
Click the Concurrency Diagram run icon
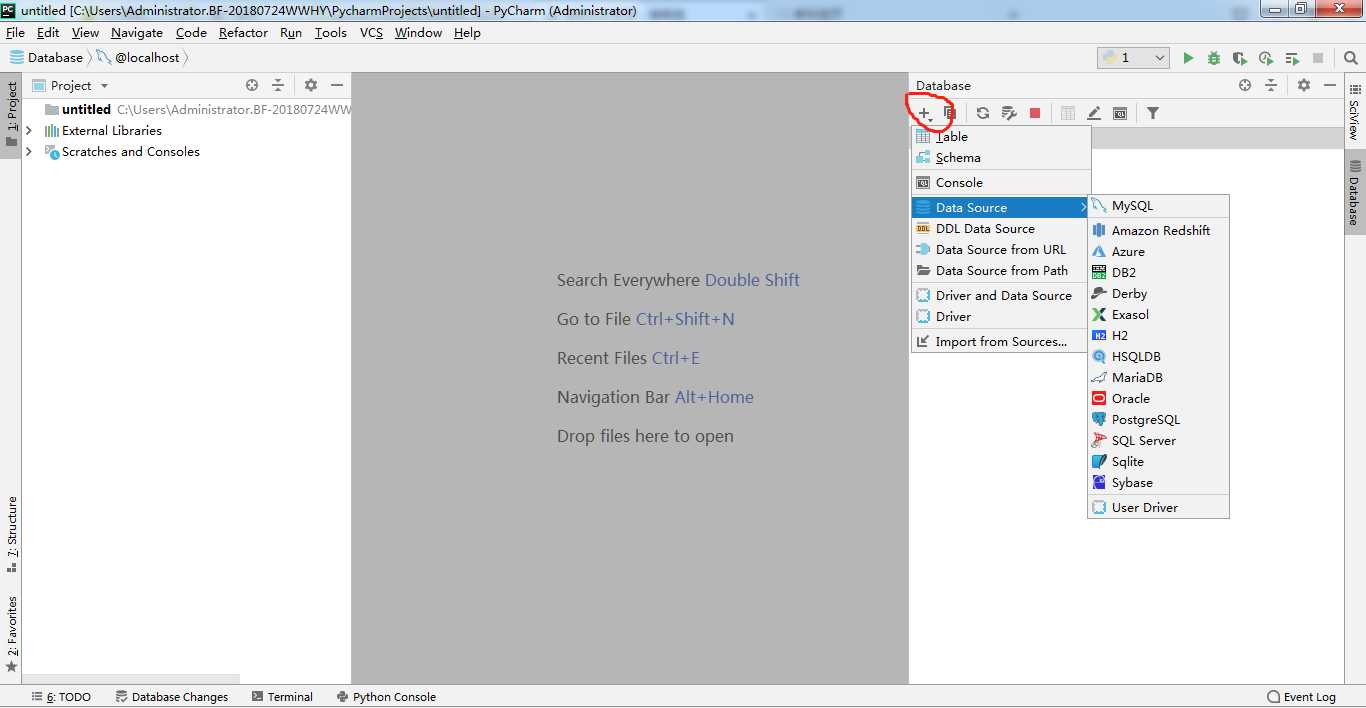click(x=1293, y=58)
